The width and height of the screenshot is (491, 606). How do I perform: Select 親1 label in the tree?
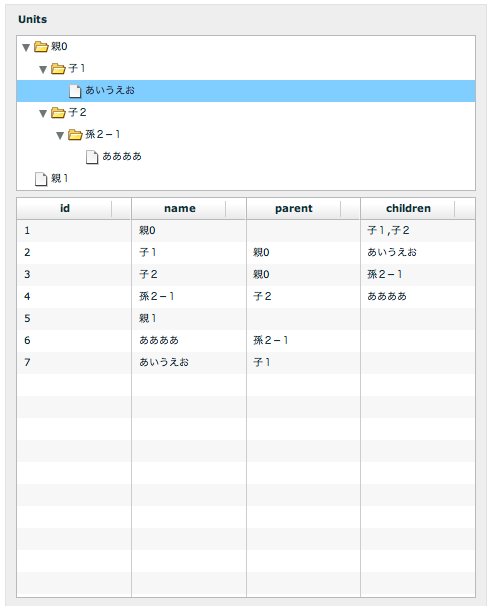pyautogui.click(x=60, y=179)
